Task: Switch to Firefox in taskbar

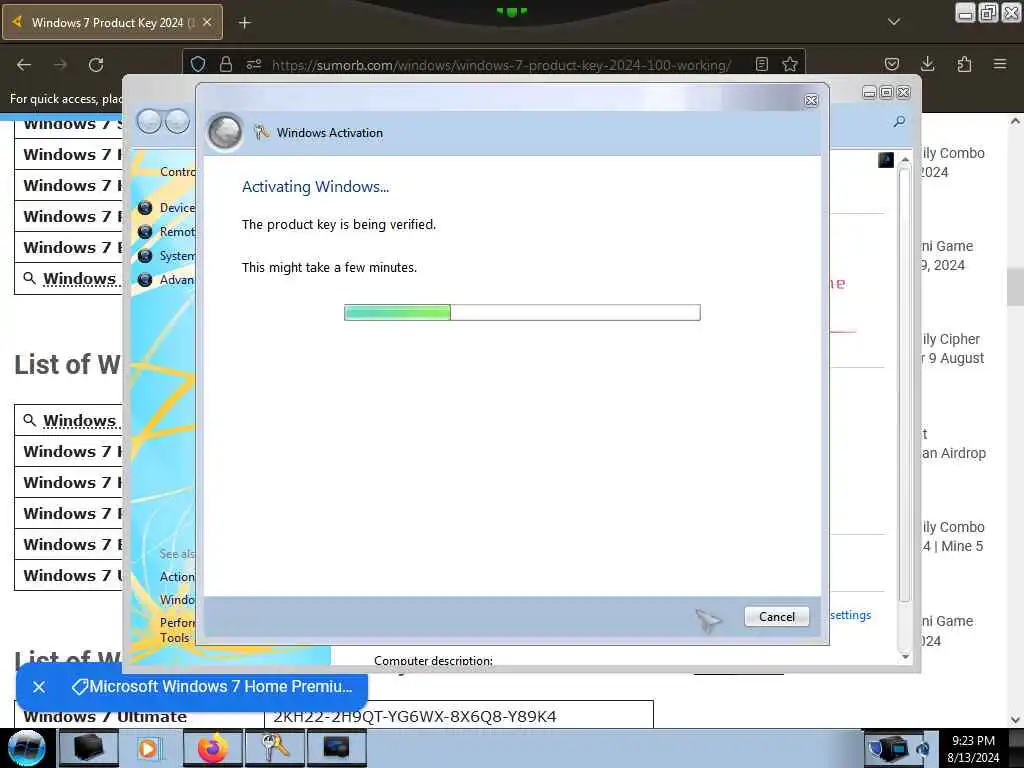Action: [x=212, y=748]
